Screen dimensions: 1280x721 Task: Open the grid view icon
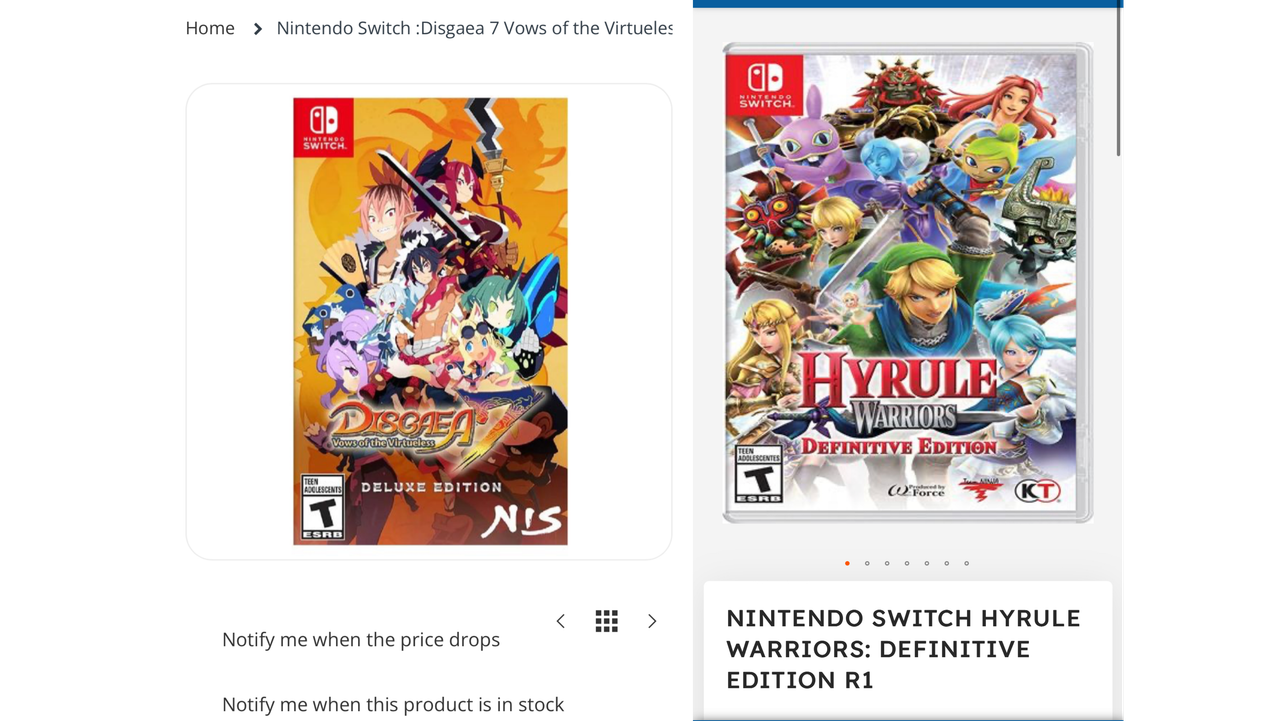pos(607,621)
